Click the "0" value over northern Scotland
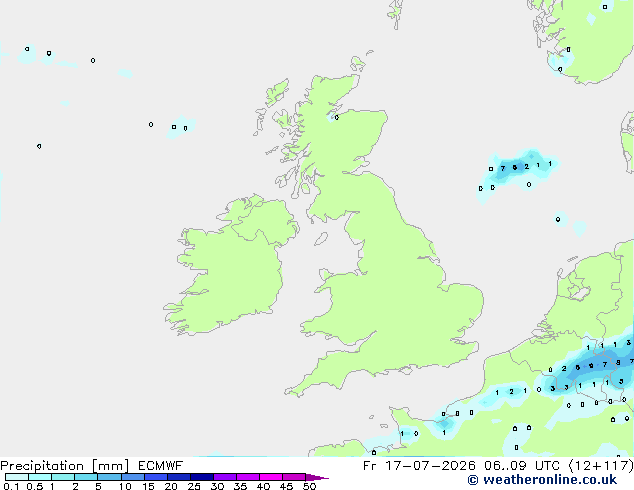Viewport: 634px width, 490px height. [336, 118]
